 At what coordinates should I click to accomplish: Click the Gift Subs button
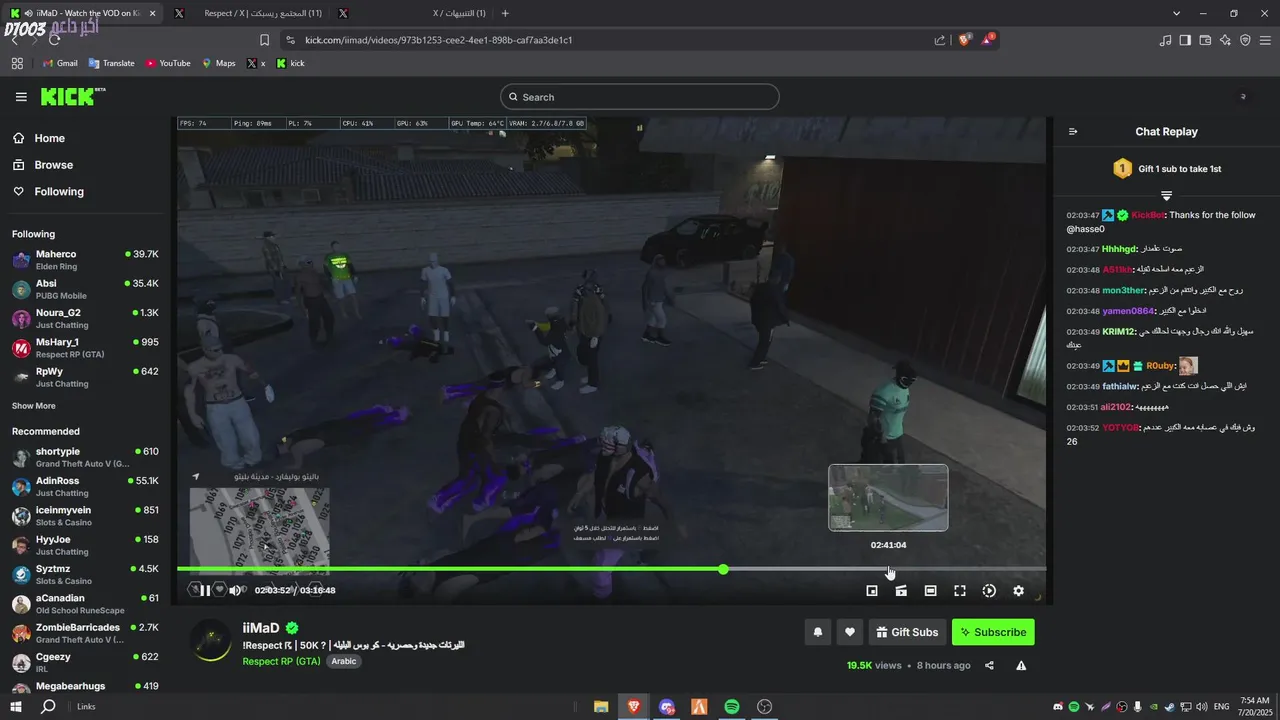click(x=907, y=632)
